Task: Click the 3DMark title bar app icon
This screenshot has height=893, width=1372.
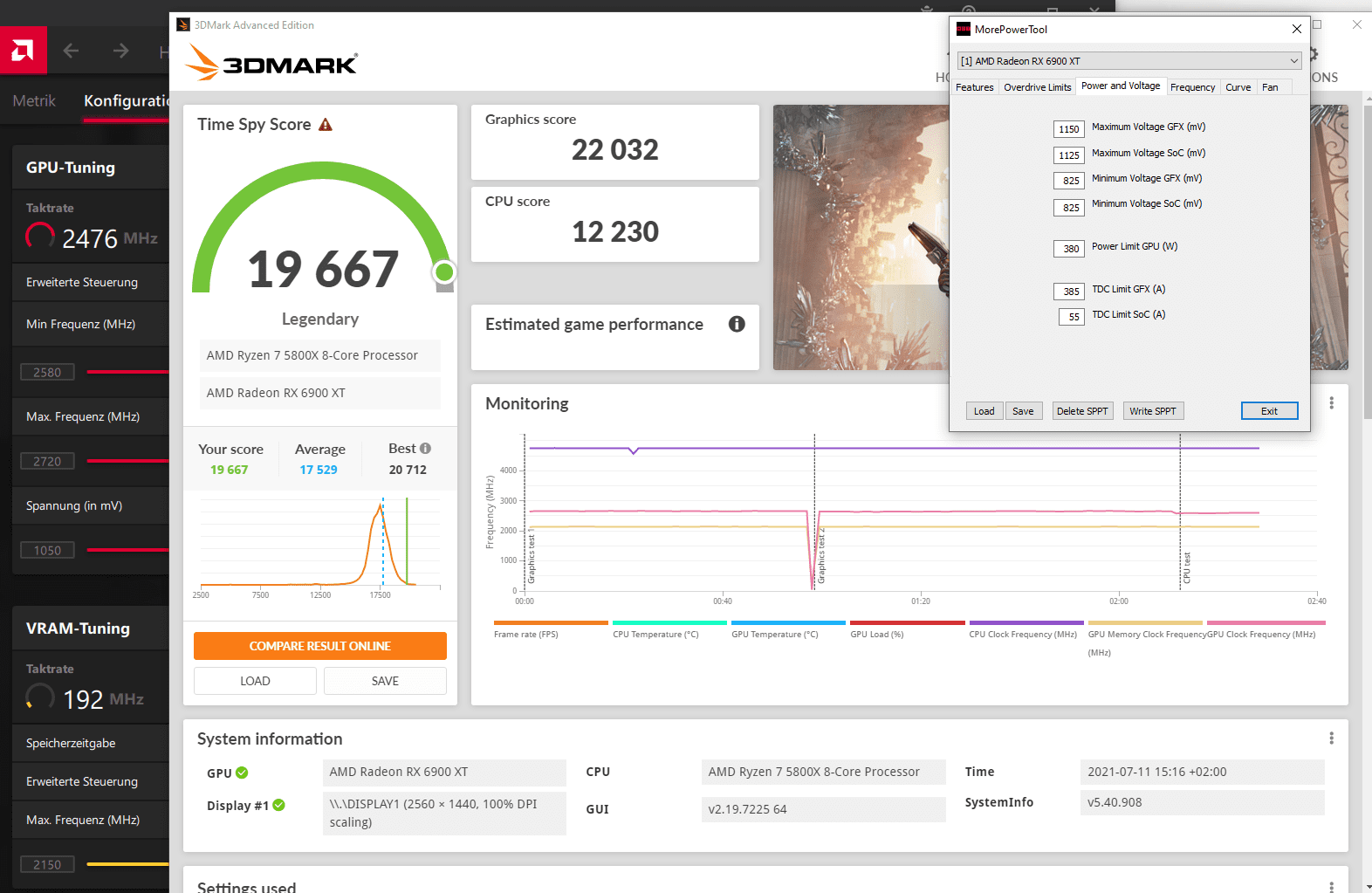Action: [x=183, y=24]
